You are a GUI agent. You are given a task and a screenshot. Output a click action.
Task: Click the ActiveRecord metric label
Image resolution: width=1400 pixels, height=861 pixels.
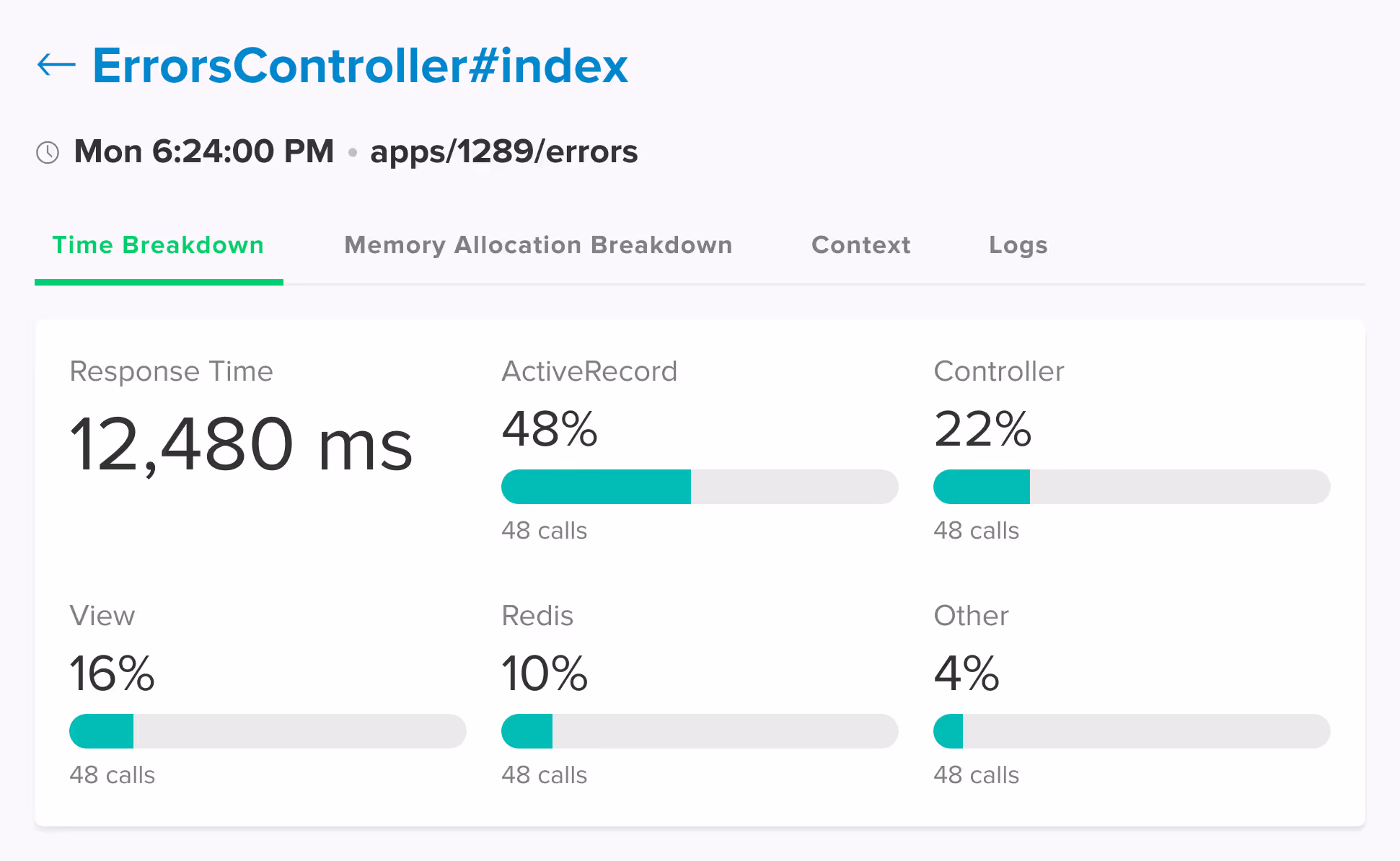589,371
